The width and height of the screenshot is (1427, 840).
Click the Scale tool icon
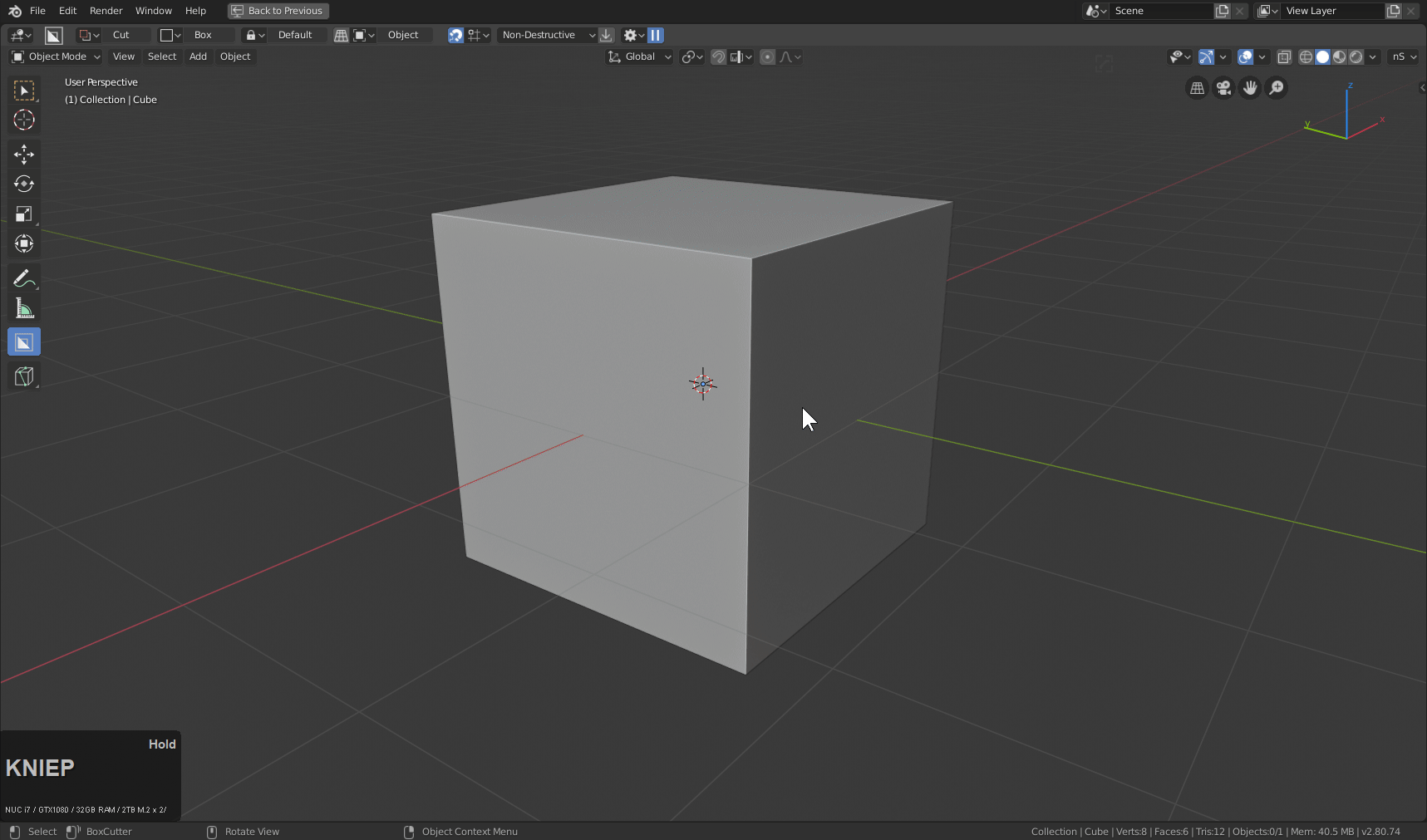click(24, 214)
